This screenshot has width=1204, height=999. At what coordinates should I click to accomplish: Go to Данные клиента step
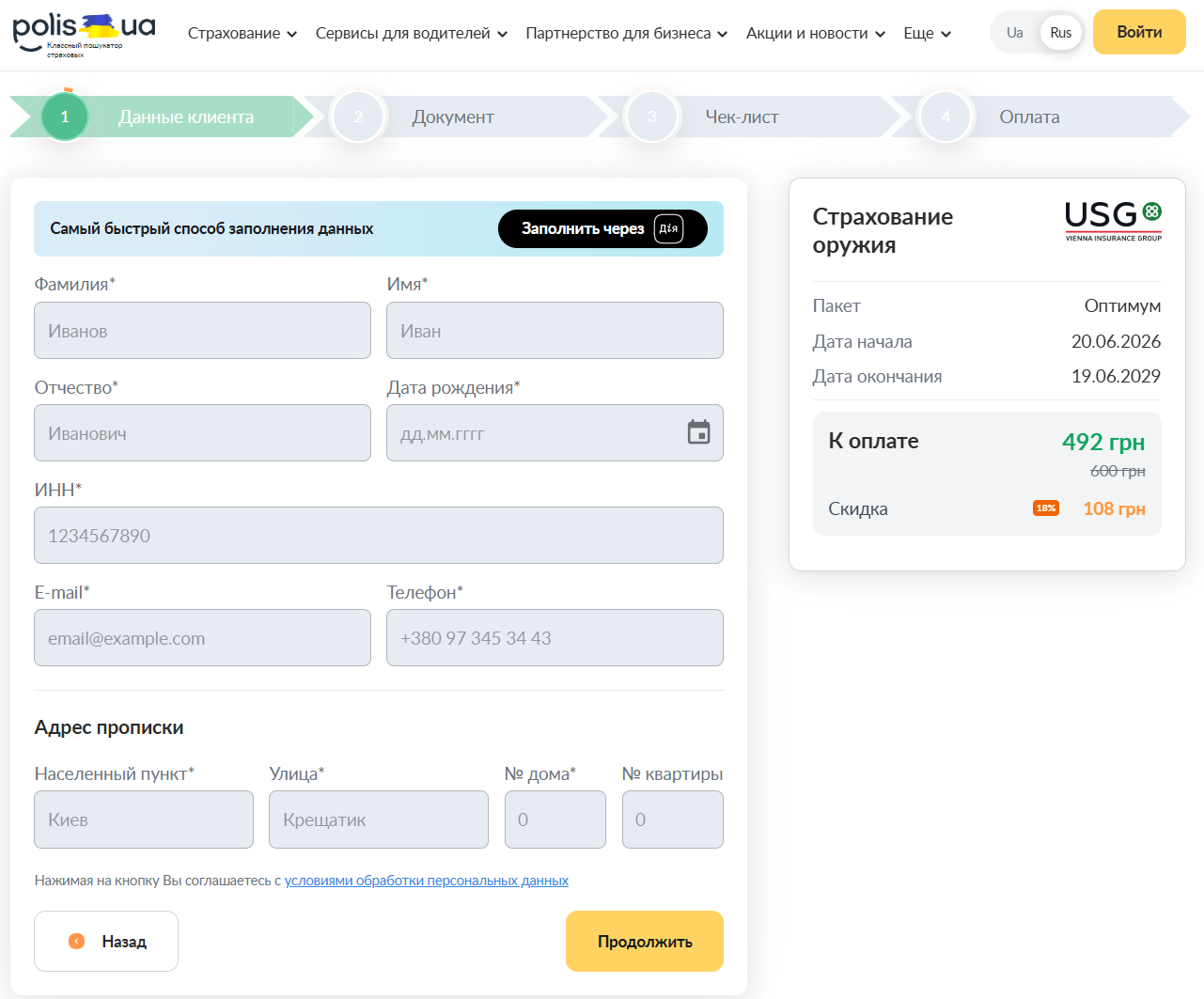(186, 117)
